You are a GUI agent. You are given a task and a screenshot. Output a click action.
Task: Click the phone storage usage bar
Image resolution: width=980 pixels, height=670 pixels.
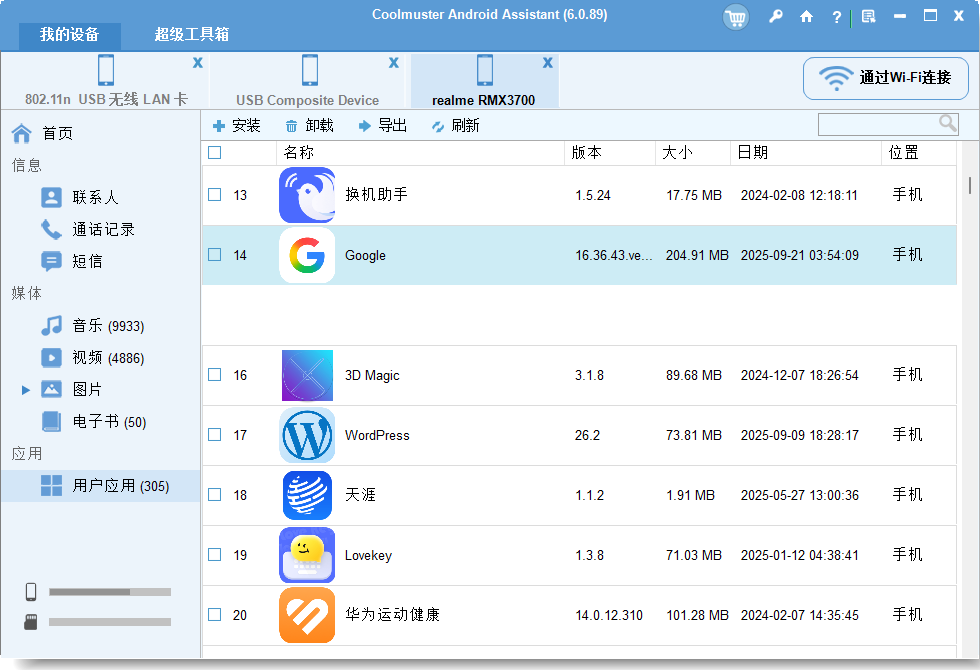(x=110, y=592)
